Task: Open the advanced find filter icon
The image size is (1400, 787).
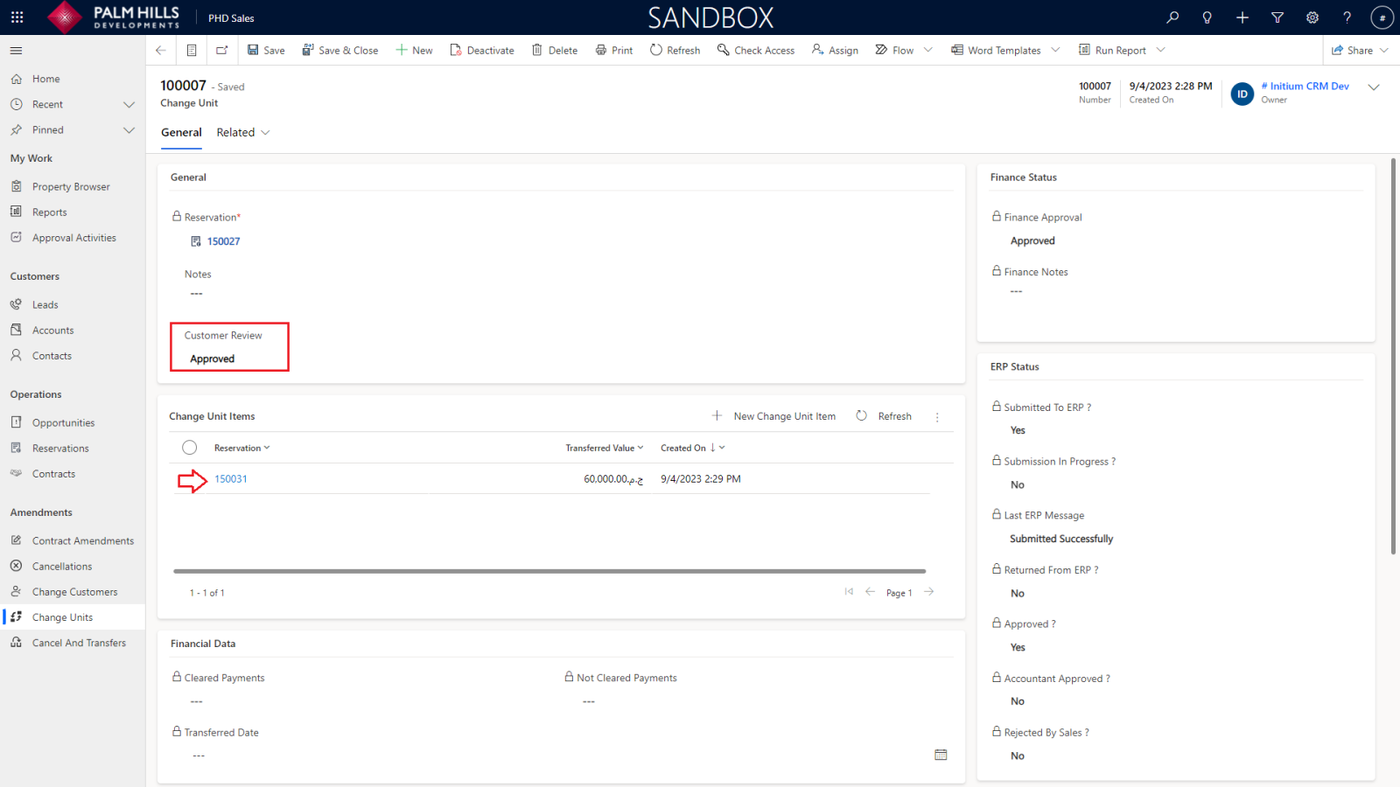Action: (x=1277, y=17)
